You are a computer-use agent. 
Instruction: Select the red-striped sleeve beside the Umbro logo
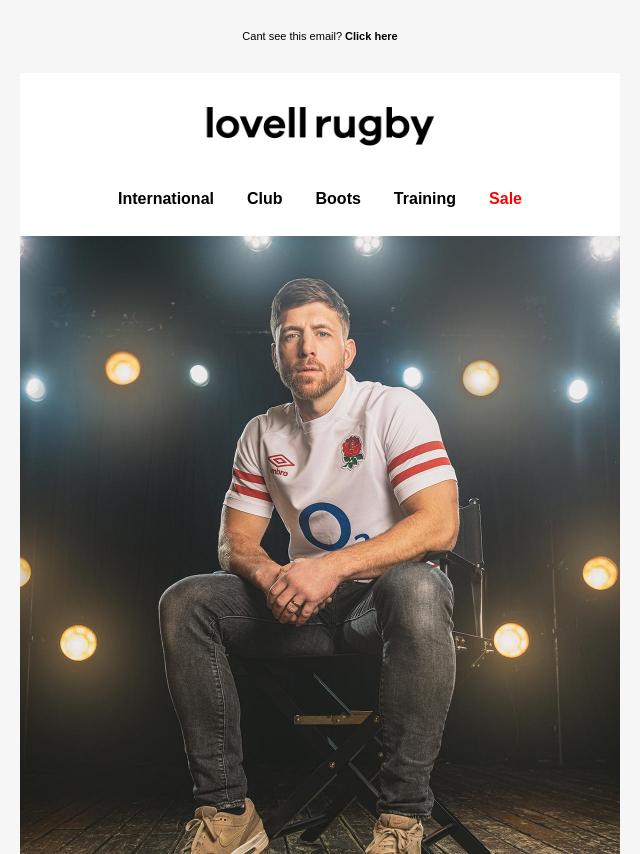pos(249,487)
